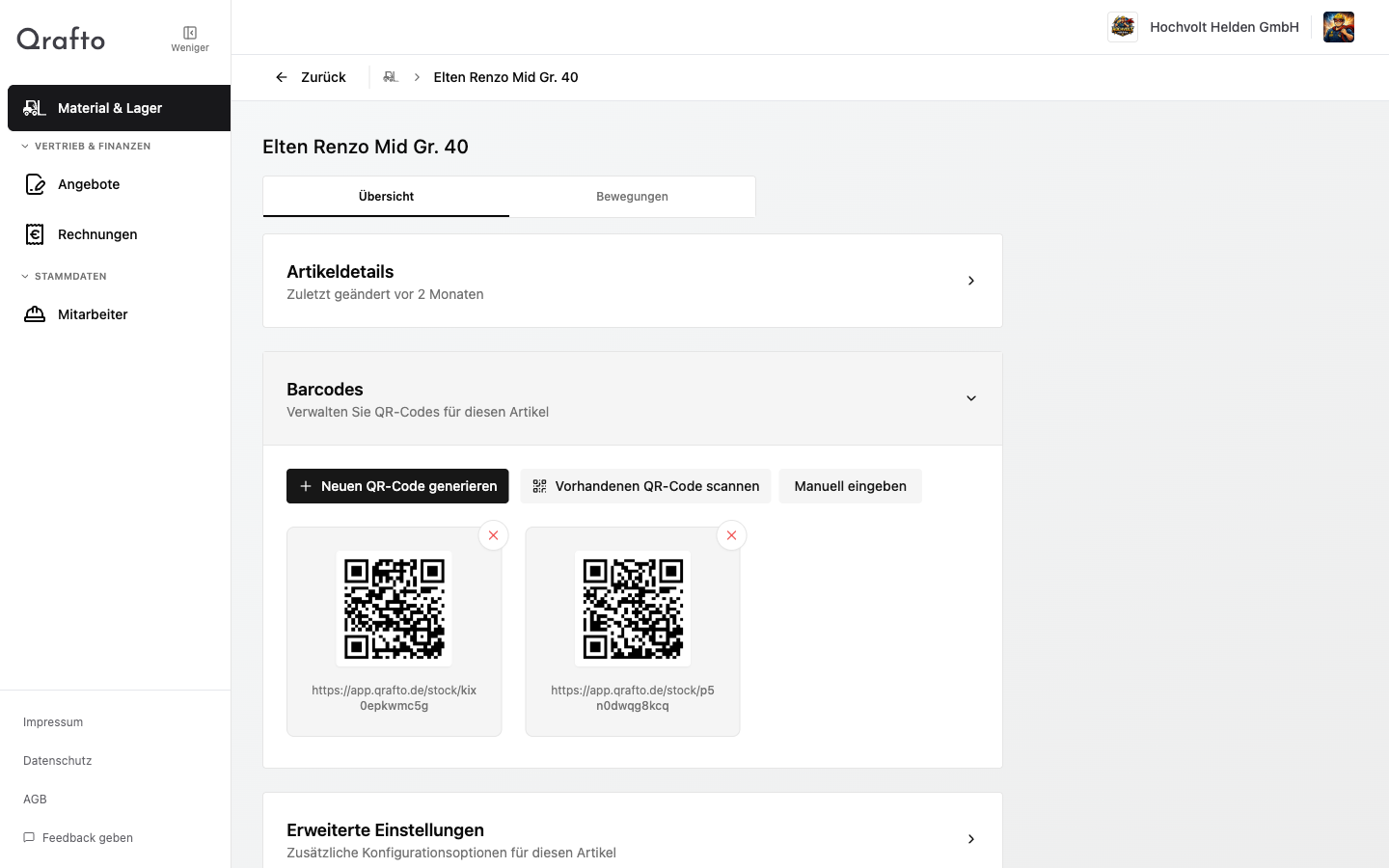
Task: Click the speech bubble icon next to Feedback geben
Action: click(x=28, y=837)
